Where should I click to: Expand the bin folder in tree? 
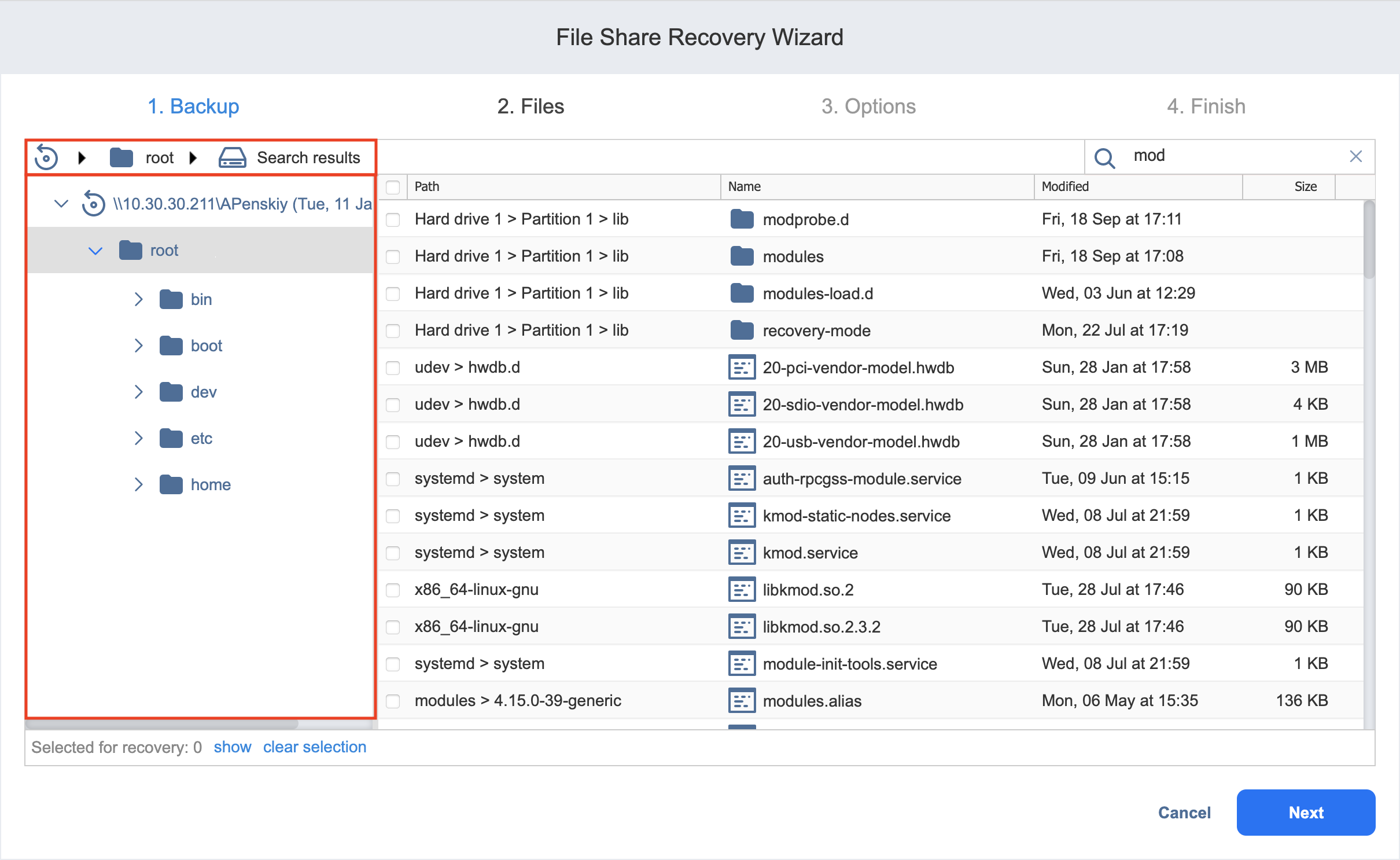(x=138, y=299)
